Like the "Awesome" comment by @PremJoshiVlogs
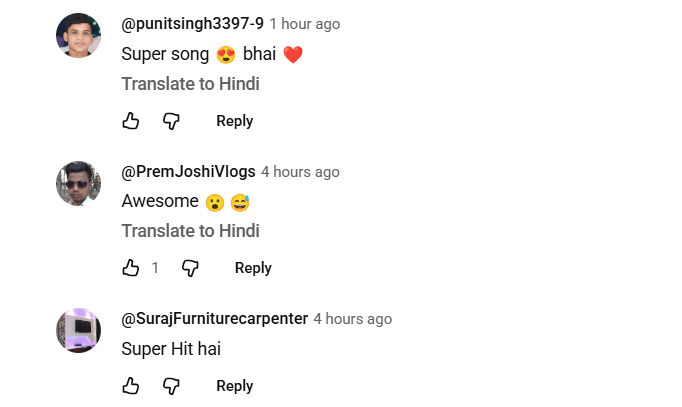 pos(130,268)
